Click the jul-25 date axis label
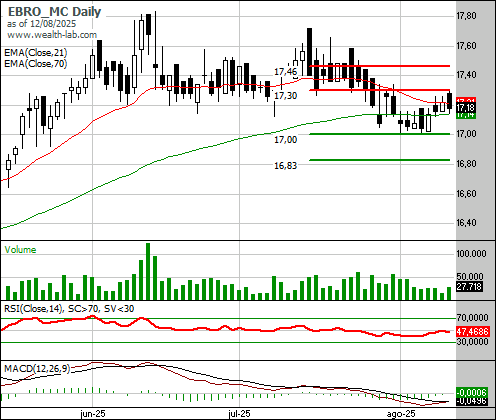 point(239,414)
